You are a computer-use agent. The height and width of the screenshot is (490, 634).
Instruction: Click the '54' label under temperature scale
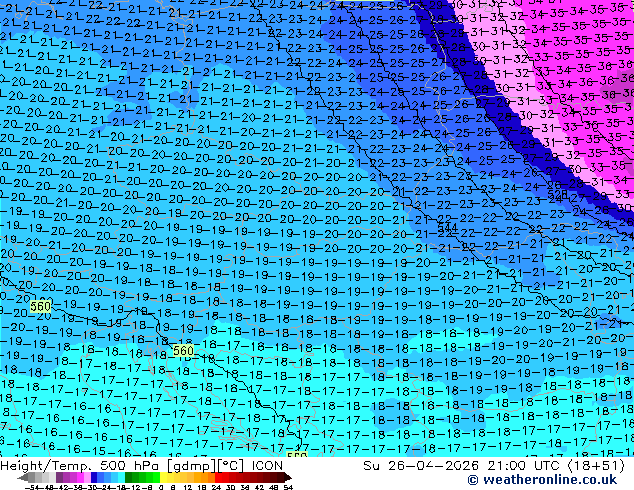(288, 487)
